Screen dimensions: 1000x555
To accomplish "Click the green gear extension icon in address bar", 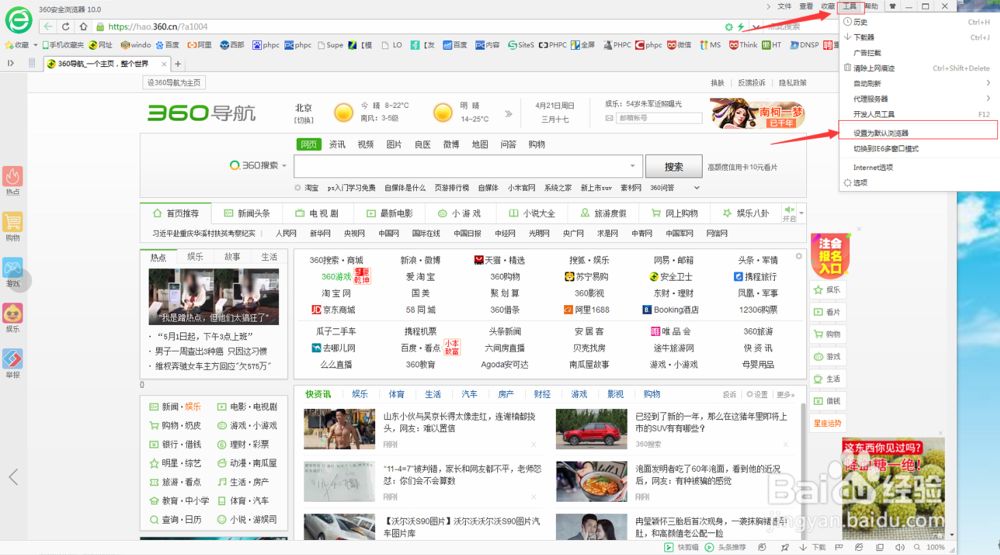I will coord(728,27).
